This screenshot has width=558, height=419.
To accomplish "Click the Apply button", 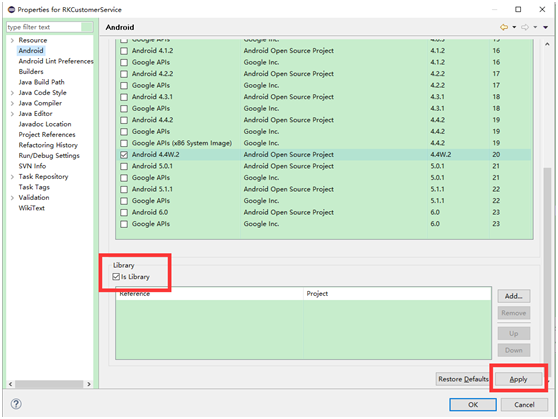I will coord(518,379).
